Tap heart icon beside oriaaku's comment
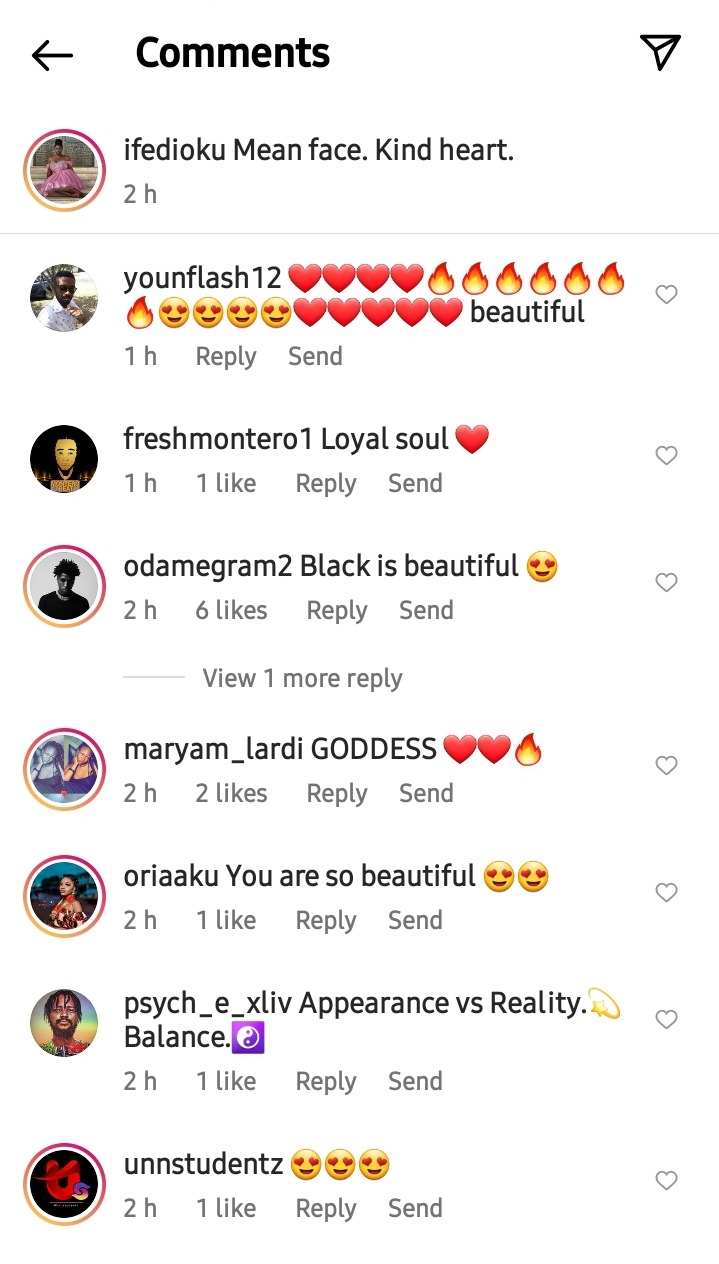719x1264 pixels. pyautogui.click(x=666, y=892)
